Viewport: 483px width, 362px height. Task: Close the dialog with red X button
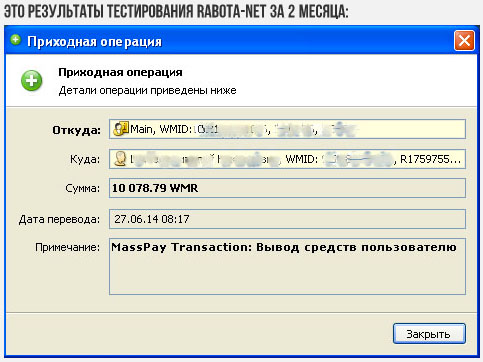(464, 41)
